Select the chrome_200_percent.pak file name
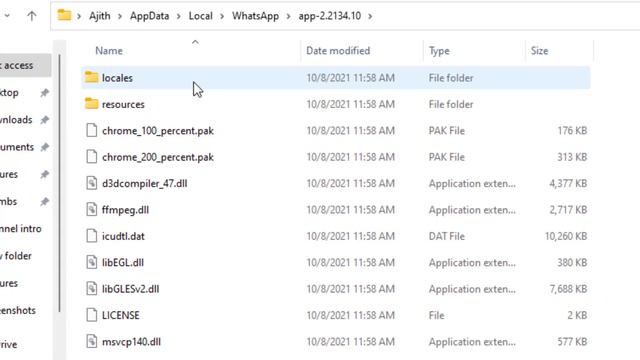Screen dimensions: 640x360 pyautogui.click(x=158, y=157)
